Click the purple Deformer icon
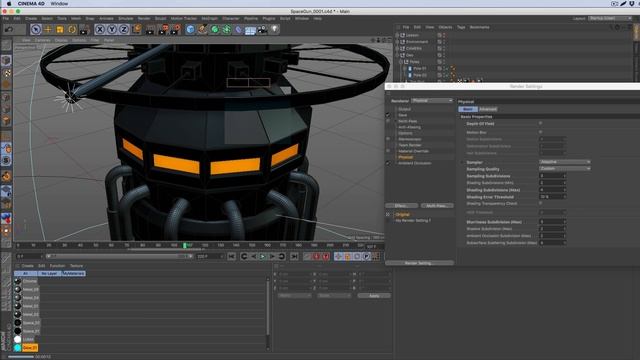Image resolution: width=640 pixels, height=360 pixels. 239,29
